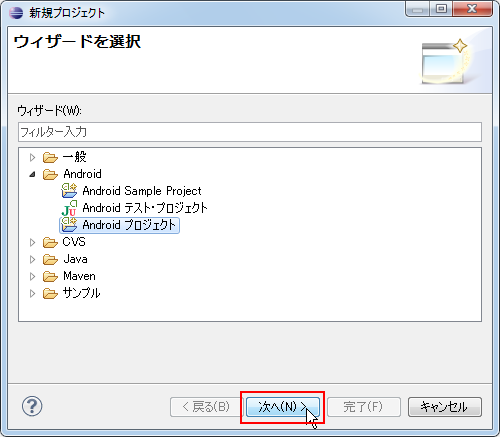
Task: Click the Maven folder icon
Action: click(x=50, y=276)
